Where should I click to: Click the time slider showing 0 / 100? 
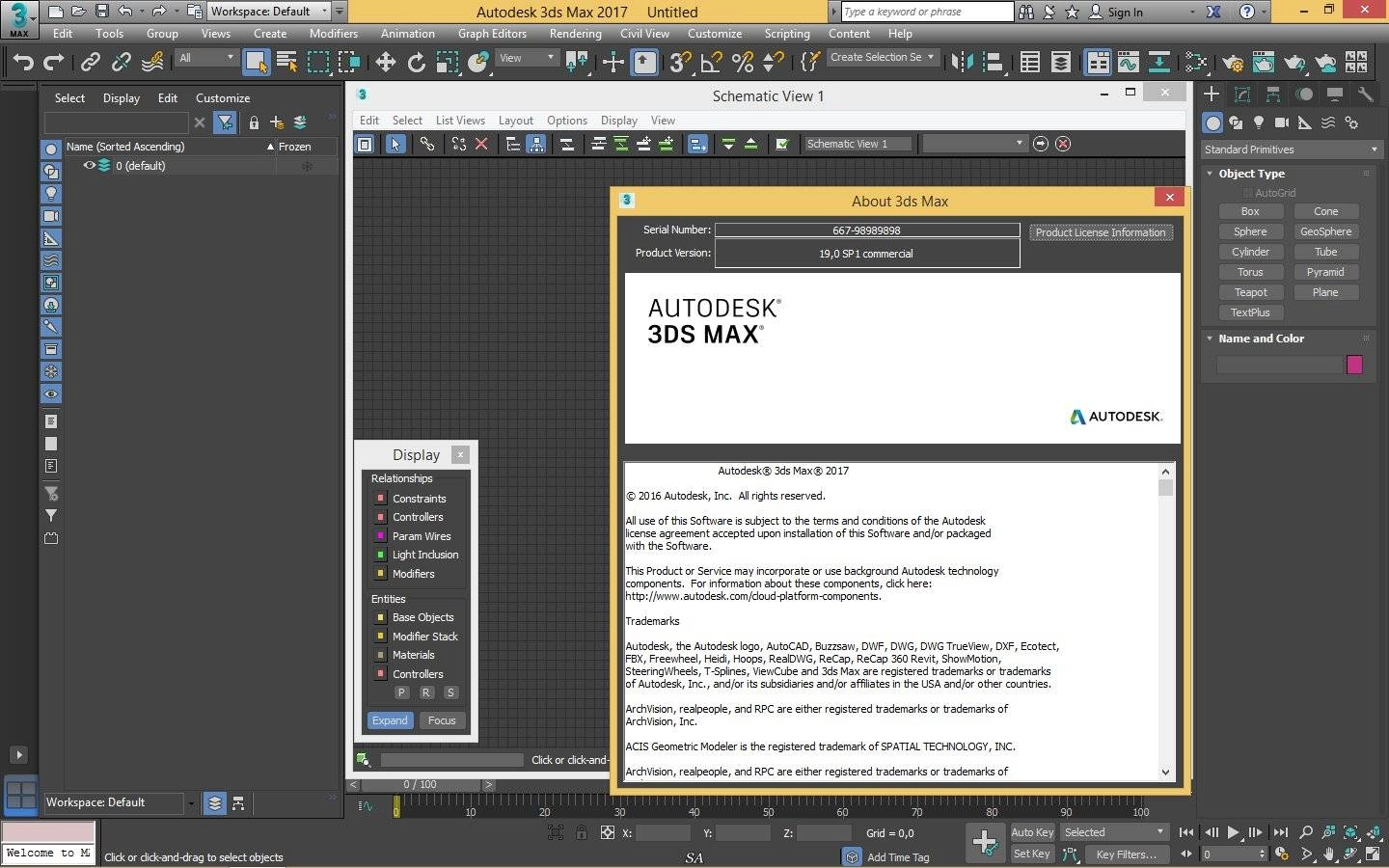(x=420, y=785)
